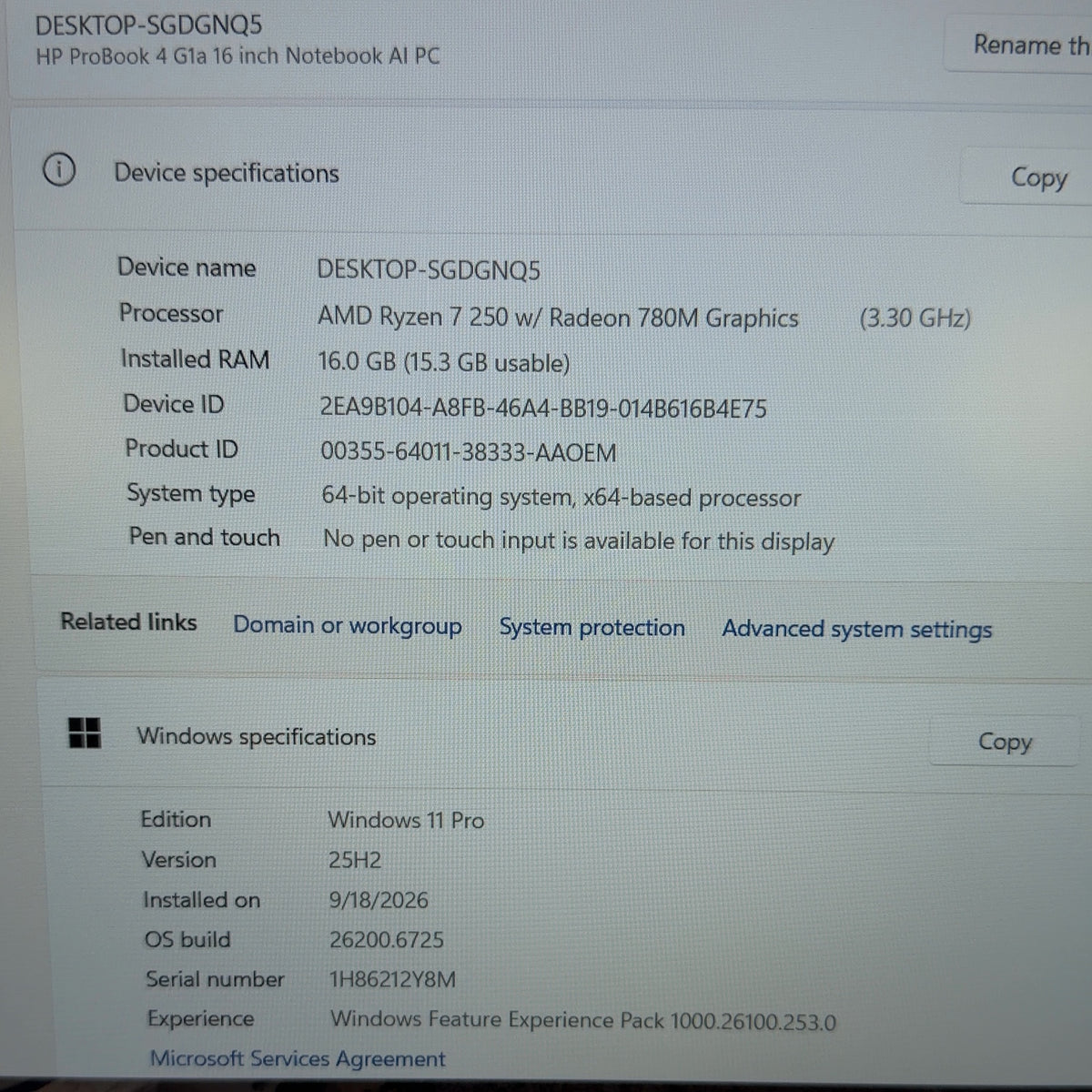Open the Domain or workgroup link
This screenshot has height=1092, width=1092.
tap(348, 626)
